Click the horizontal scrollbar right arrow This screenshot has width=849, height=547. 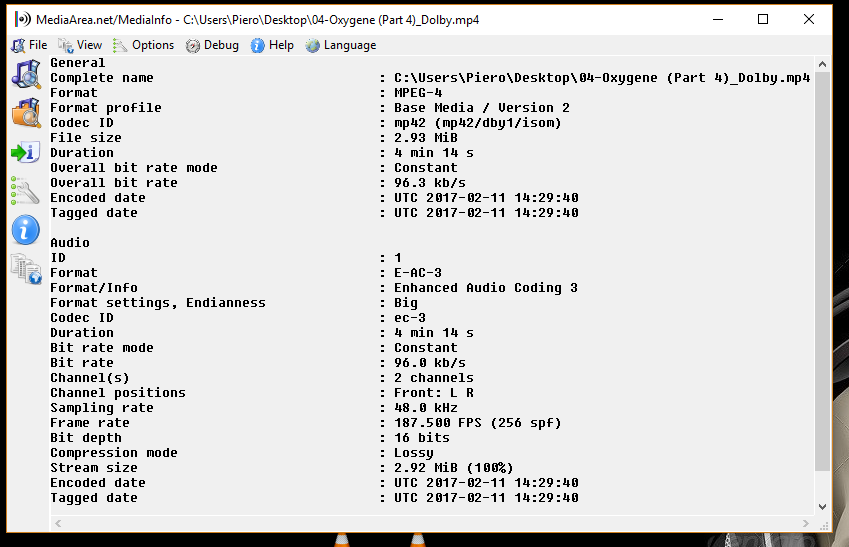click(806, 523)
